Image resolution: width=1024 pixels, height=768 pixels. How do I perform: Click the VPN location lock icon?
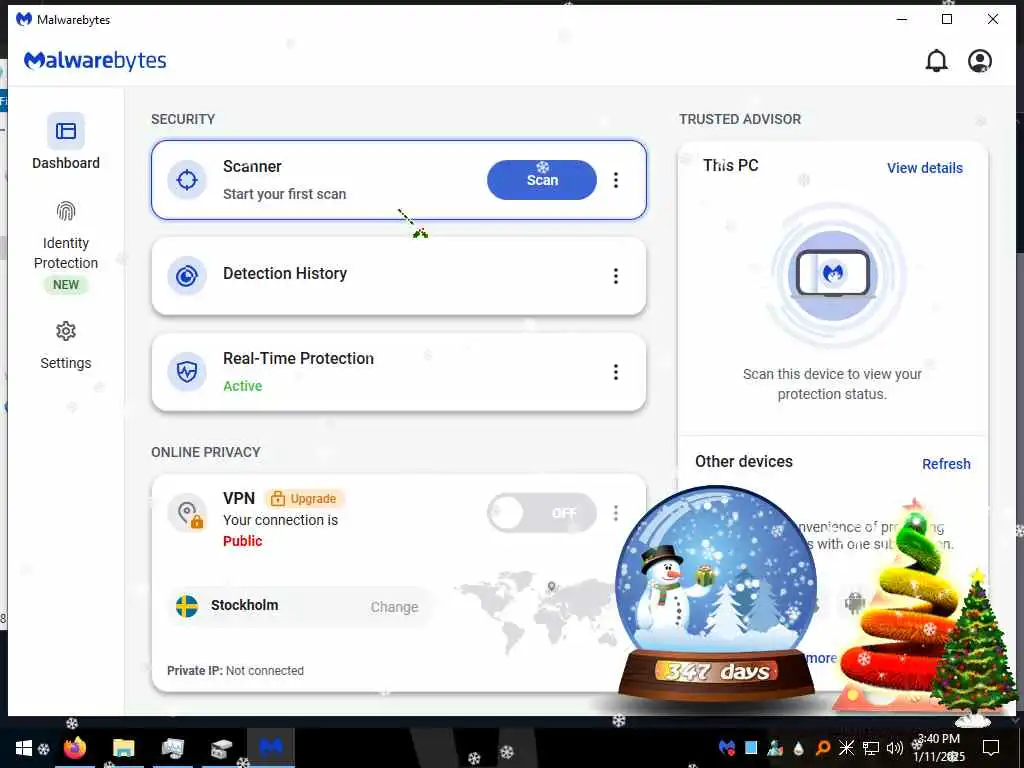coord(187,513)
